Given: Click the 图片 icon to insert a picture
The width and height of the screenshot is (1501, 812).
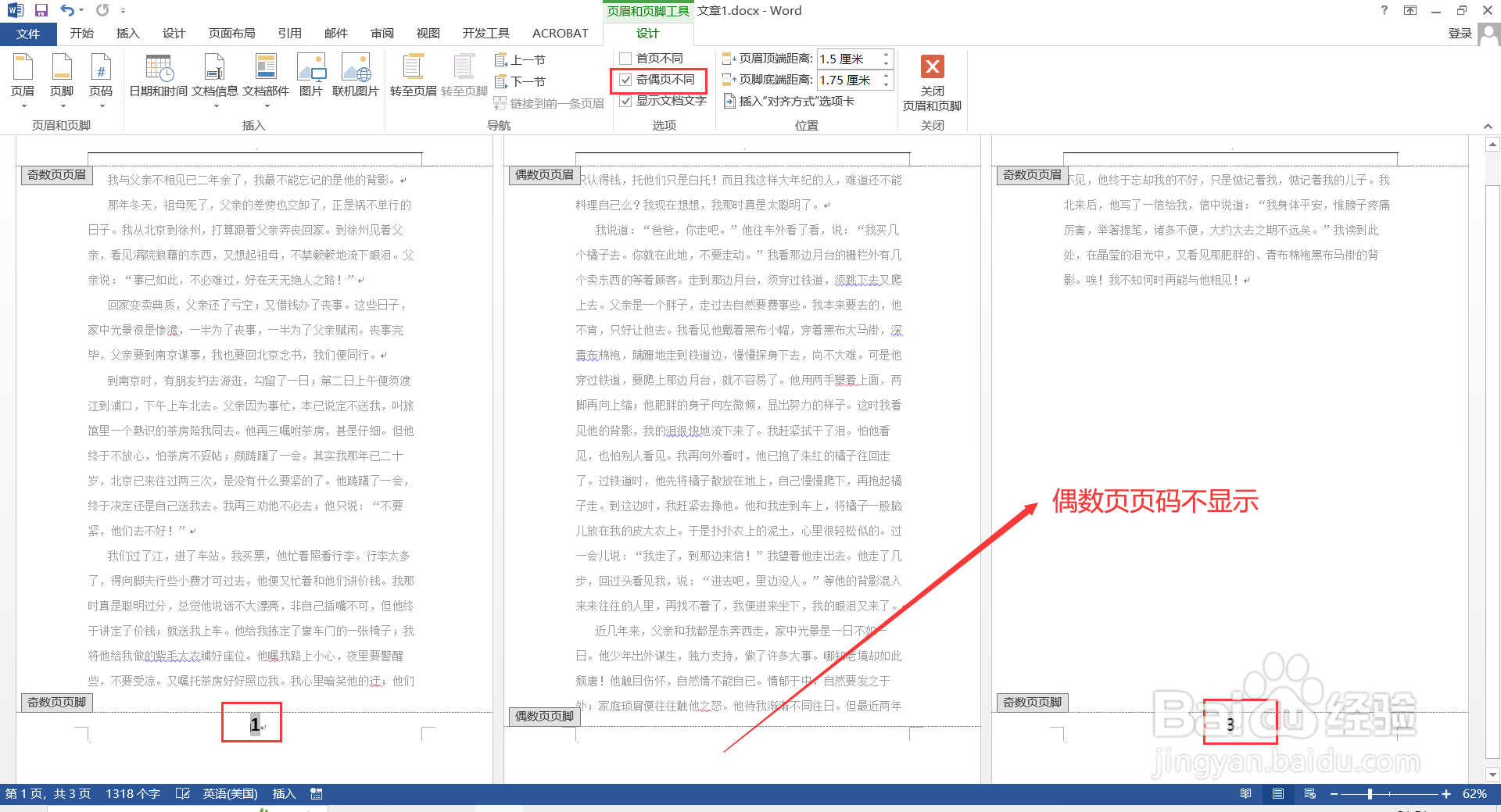Looking at the screenshot, I should [311, 74].
